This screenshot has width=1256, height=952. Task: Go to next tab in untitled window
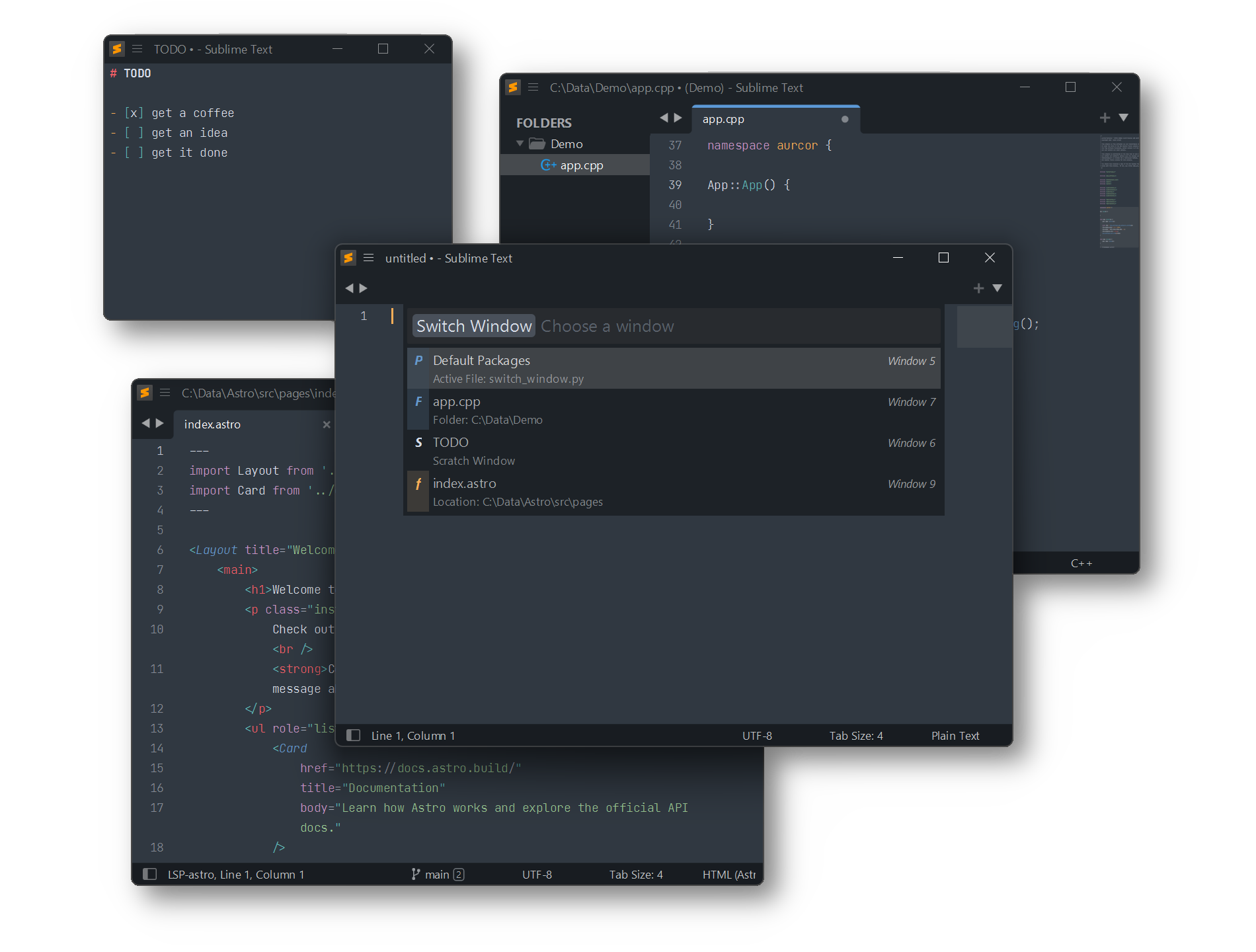pos(363,288)
